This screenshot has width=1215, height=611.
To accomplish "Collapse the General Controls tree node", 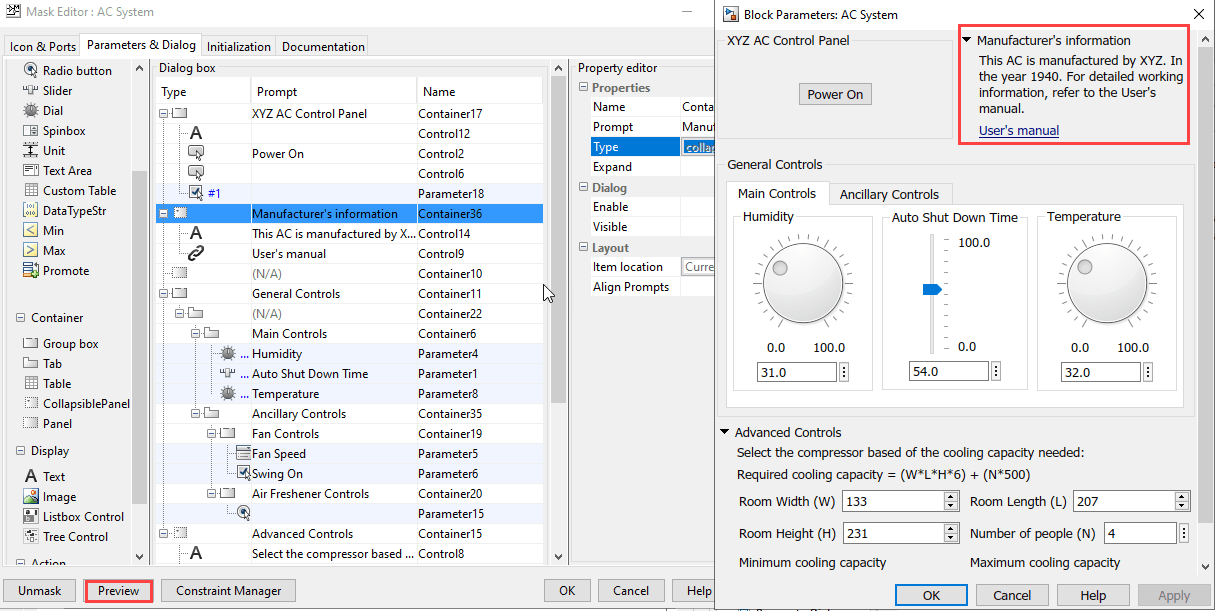I will coord(165,294).
